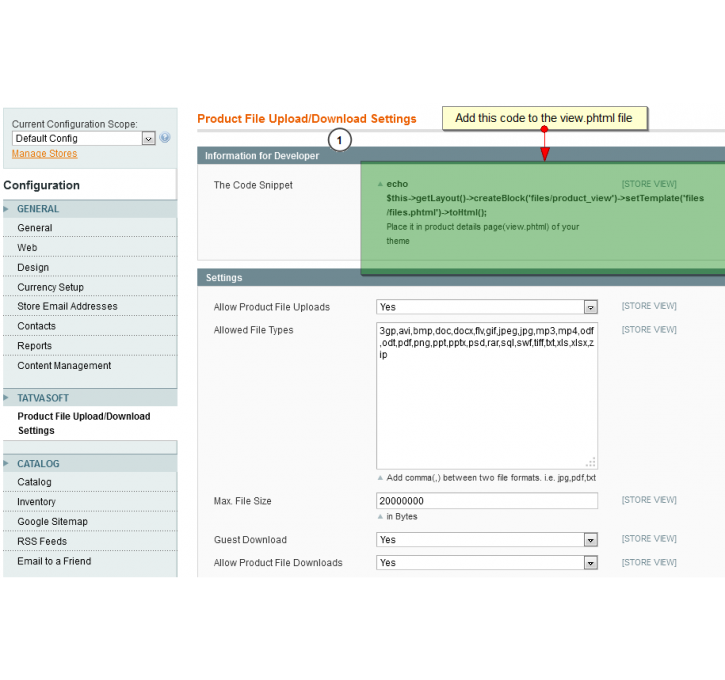Open the Manage Stores link

[x=44, y=153]
